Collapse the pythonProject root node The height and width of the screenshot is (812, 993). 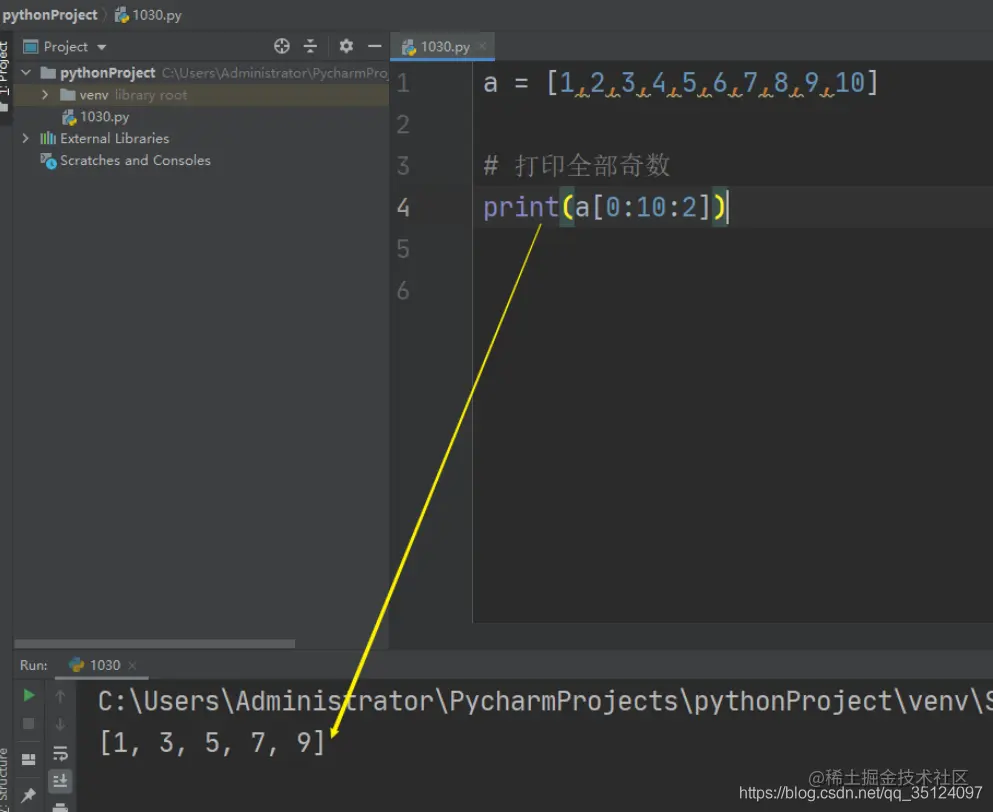(x=26, y=73)
